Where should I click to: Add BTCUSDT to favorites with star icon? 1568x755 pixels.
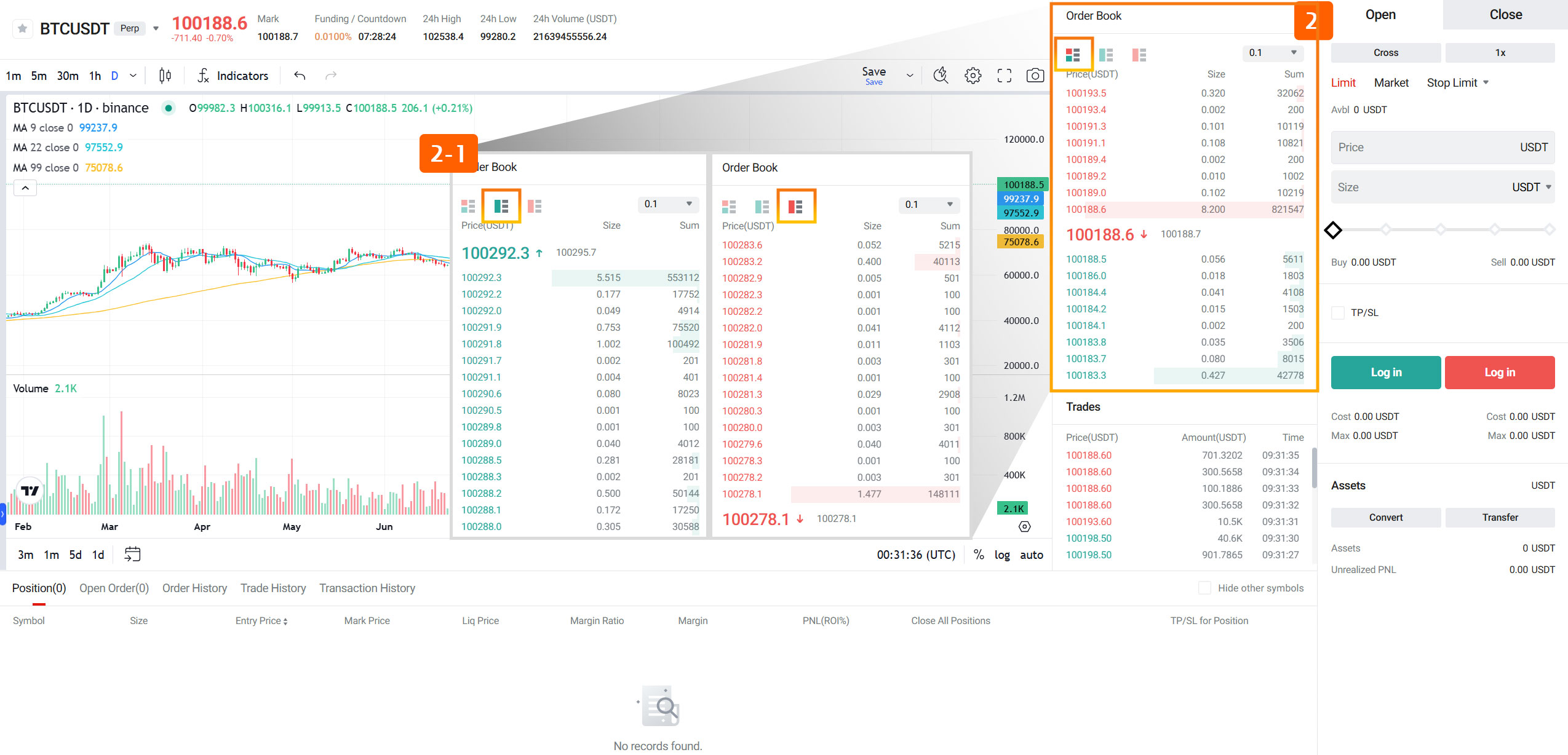point(23,28)
